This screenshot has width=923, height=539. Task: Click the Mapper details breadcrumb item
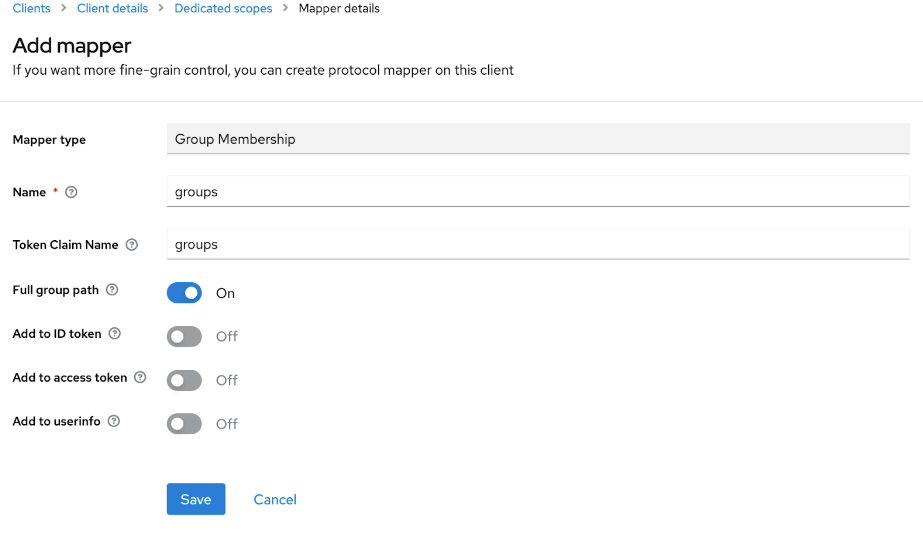point(339,9)
